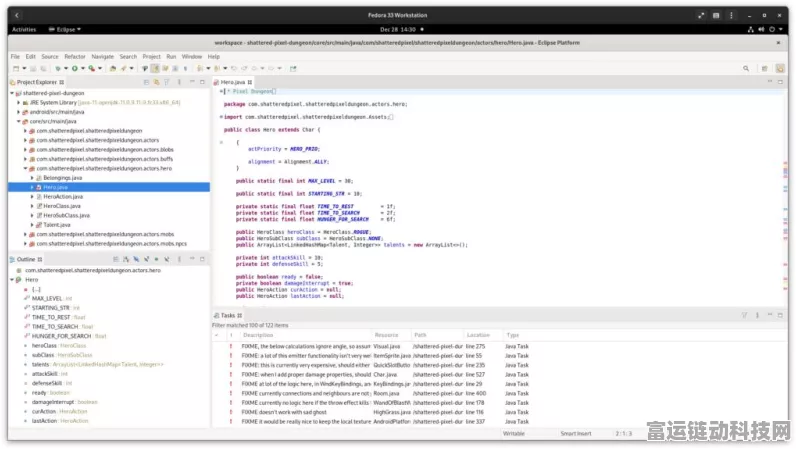Screen dimensions: 796x449
Task: Select the Tasks view tab
Action: 228,315
